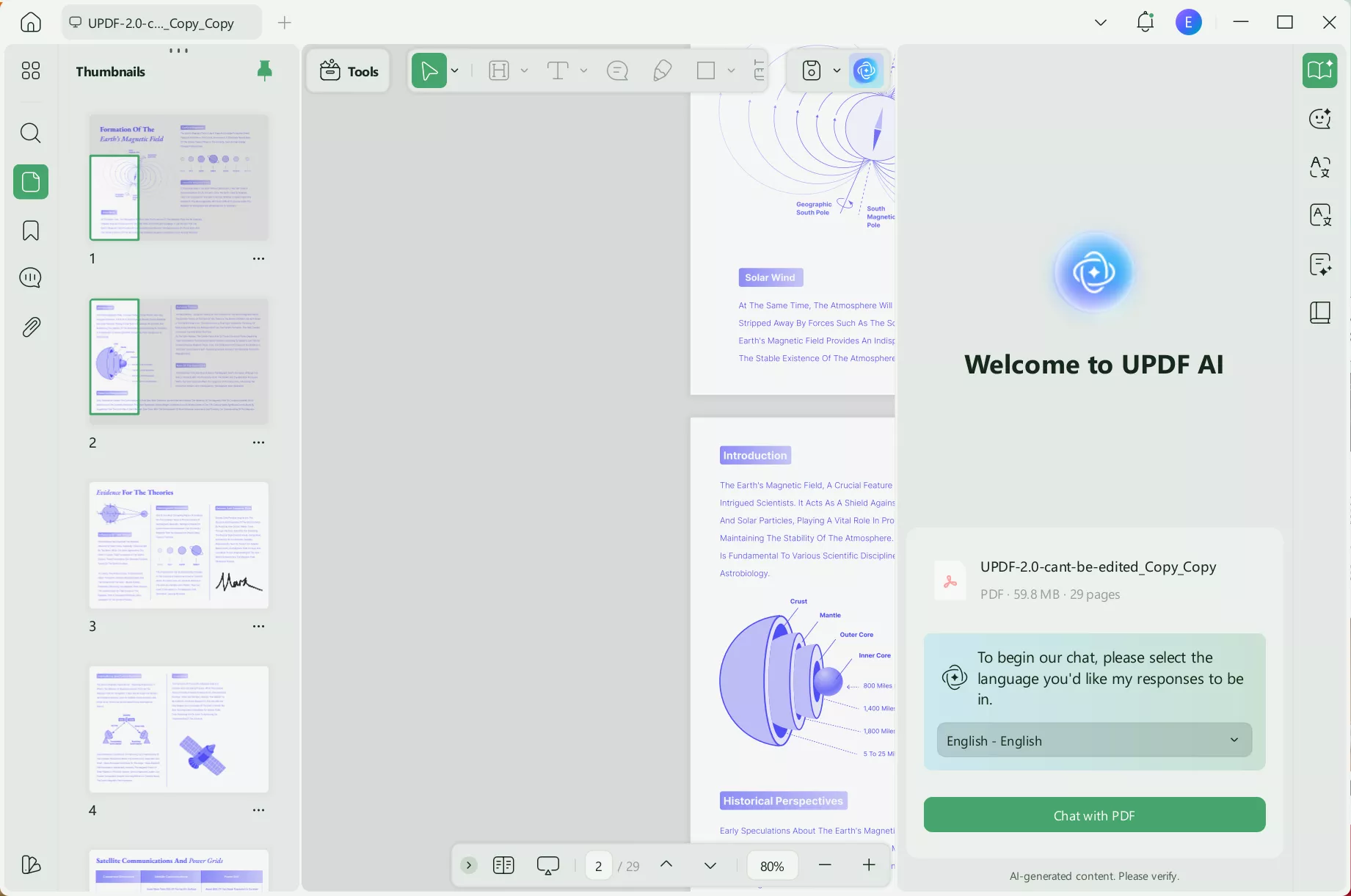Open the AI chat bot face icon
The height and width of the screenshot is (896, 1351).
[1320, 119]
